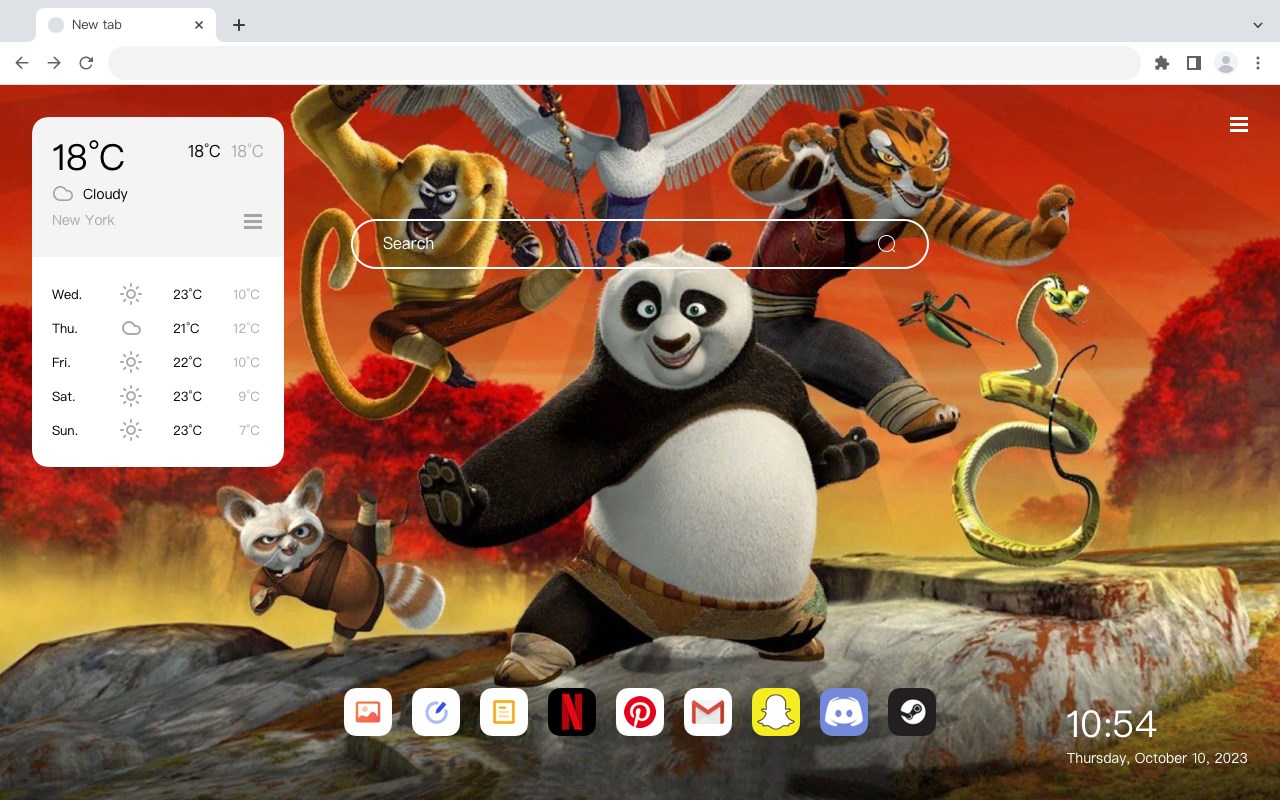Click into the Search field
The height and width of the screenshot is (800, 1280).
(x=640, y=244)
